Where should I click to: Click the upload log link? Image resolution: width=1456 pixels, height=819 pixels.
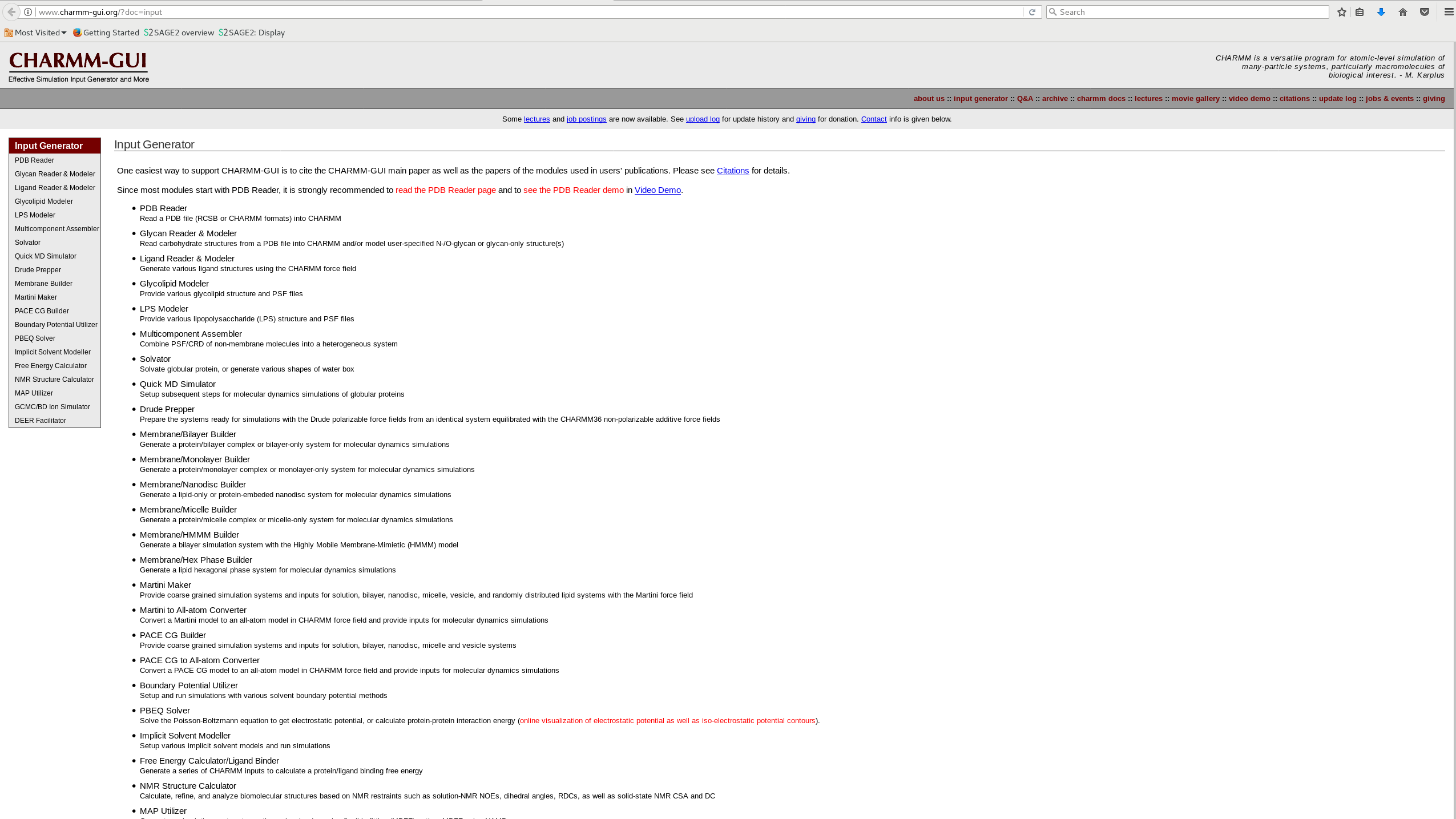(703, 119)
